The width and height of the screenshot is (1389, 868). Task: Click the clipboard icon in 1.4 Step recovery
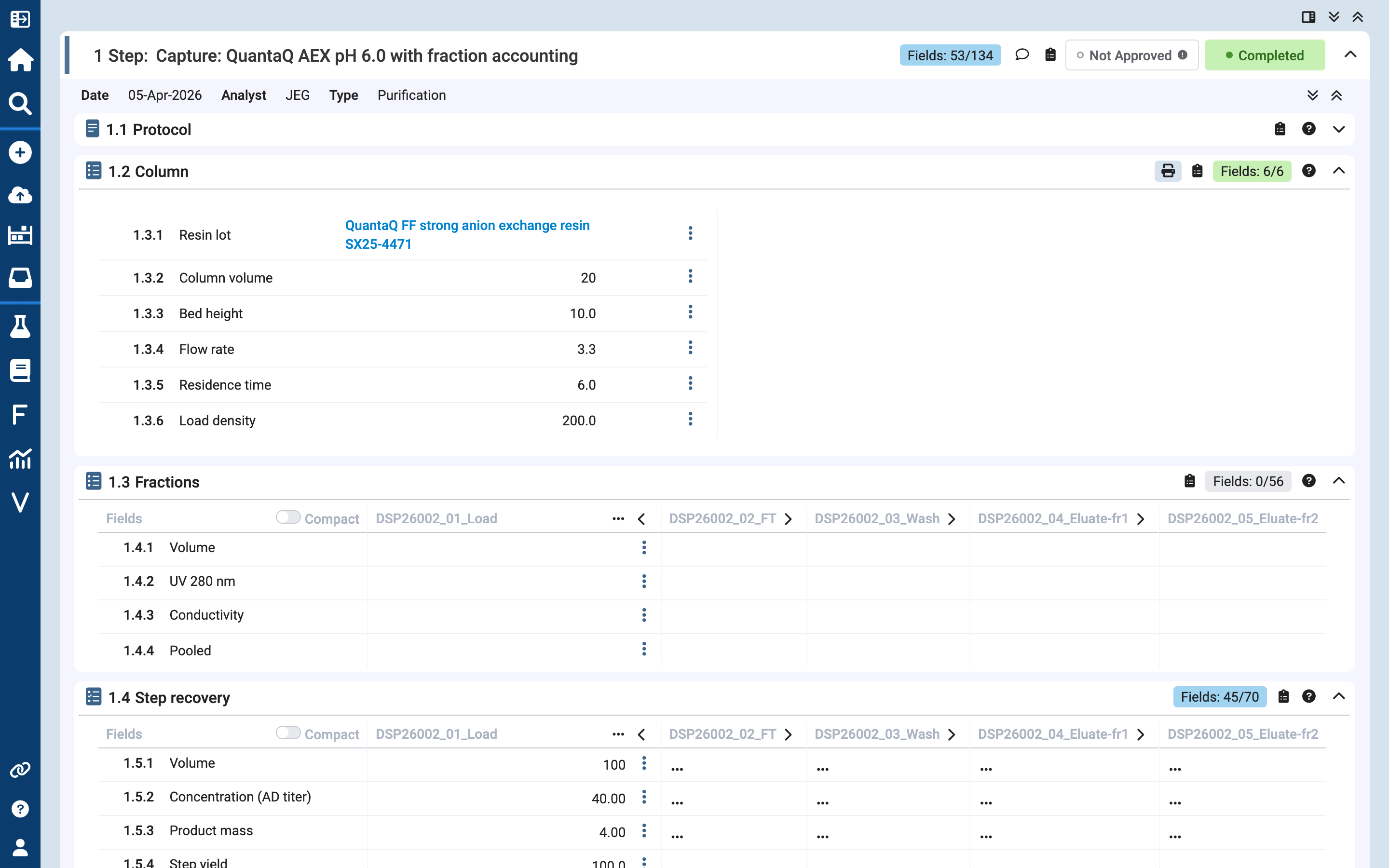pyautogui.click(x=1284, y=697)
